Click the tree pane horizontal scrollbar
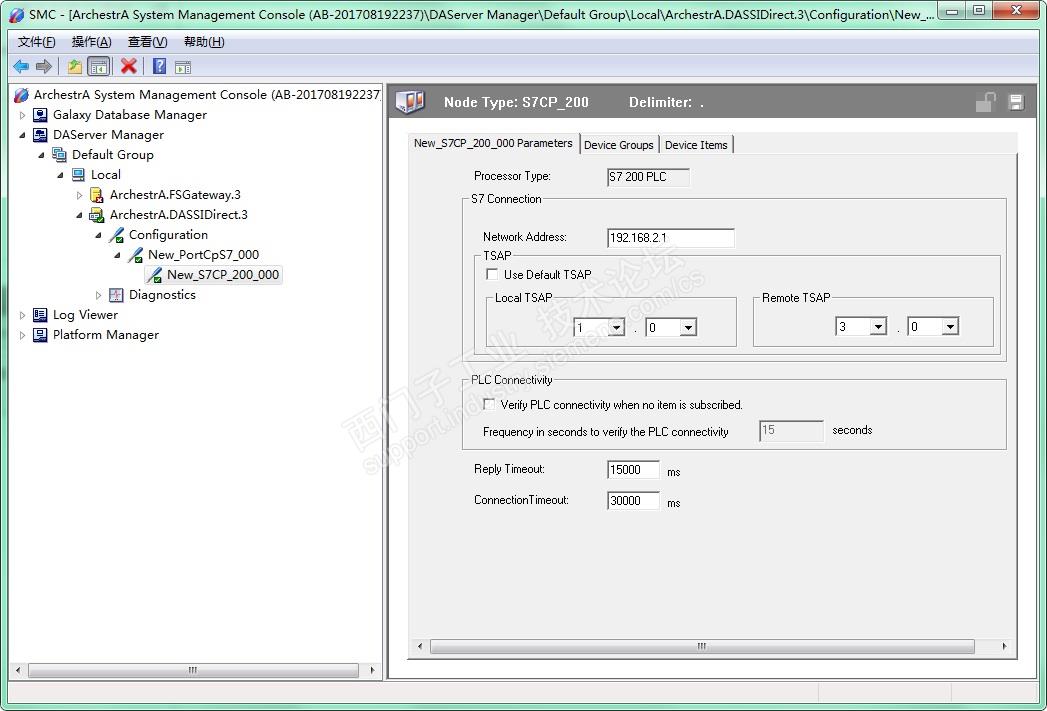The image size is (1047, 711). point(193,670)
